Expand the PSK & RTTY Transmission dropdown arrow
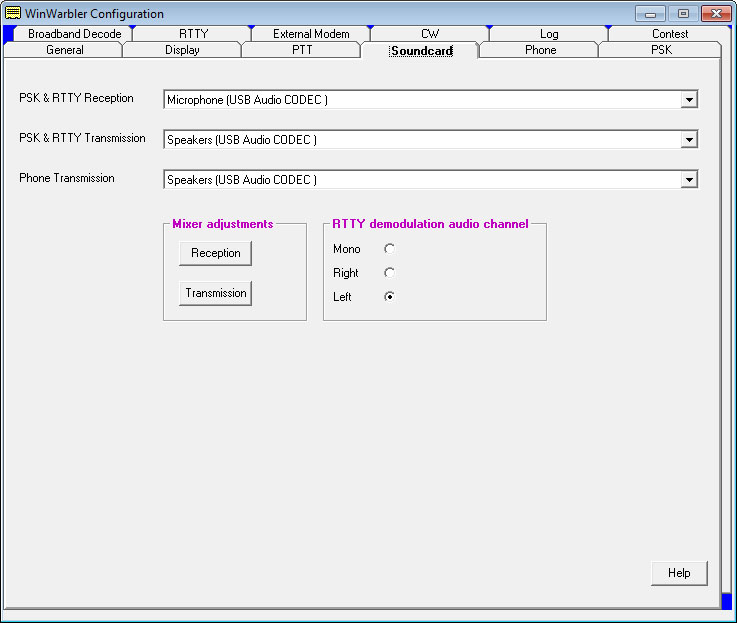The width and height of the screenshot is (737, 623). [x=689, y=140]
